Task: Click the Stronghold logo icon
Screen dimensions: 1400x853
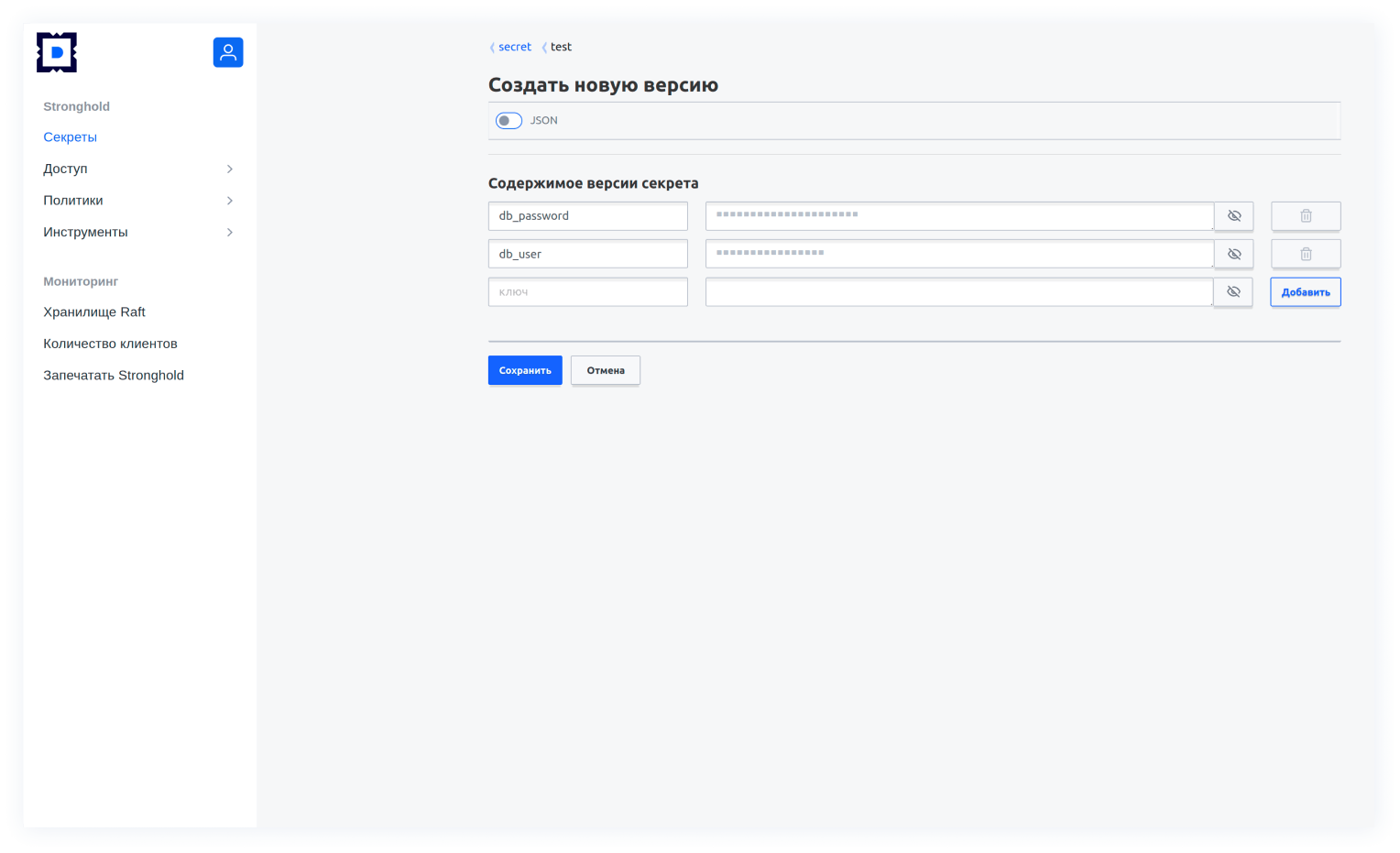Action: (x=57, y=53)
